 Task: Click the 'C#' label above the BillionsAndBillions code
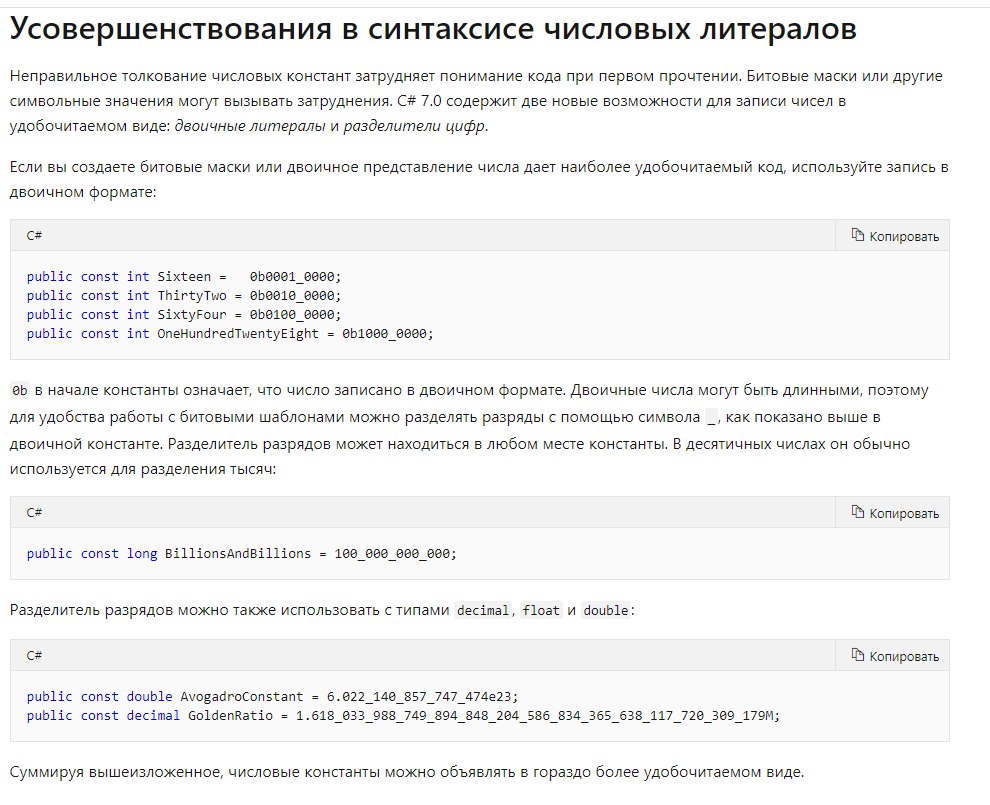click(x=34, y=513)
